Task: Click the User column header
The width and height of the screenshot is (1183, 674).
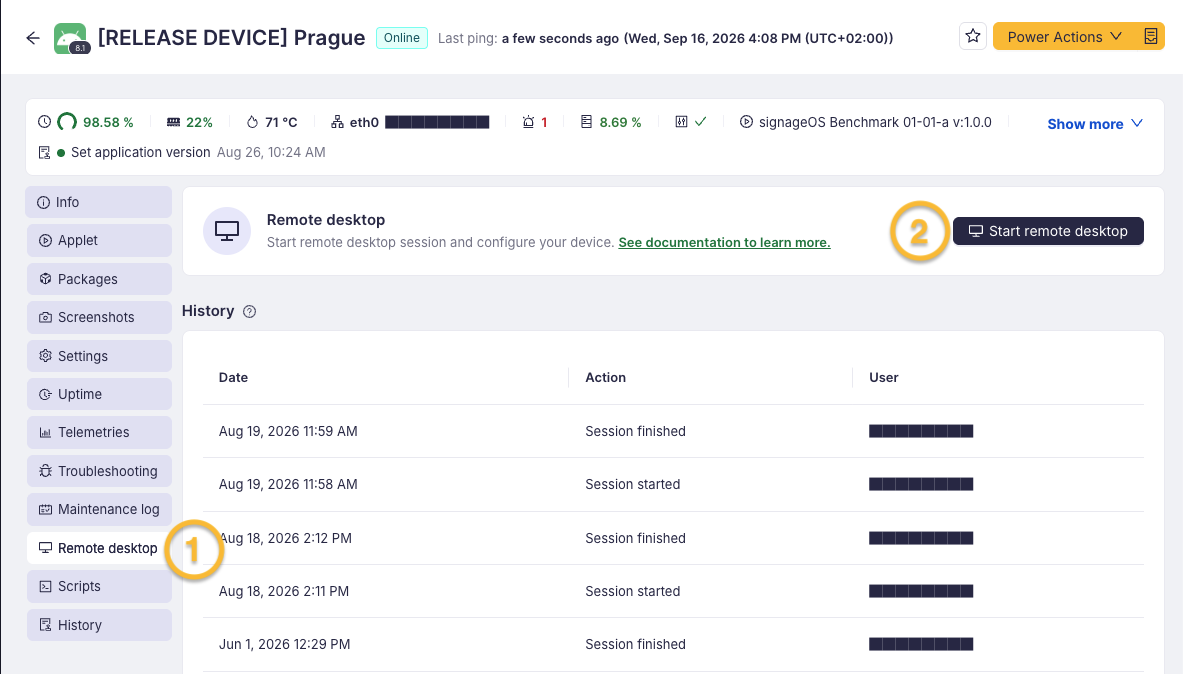Action: point(883,377)
